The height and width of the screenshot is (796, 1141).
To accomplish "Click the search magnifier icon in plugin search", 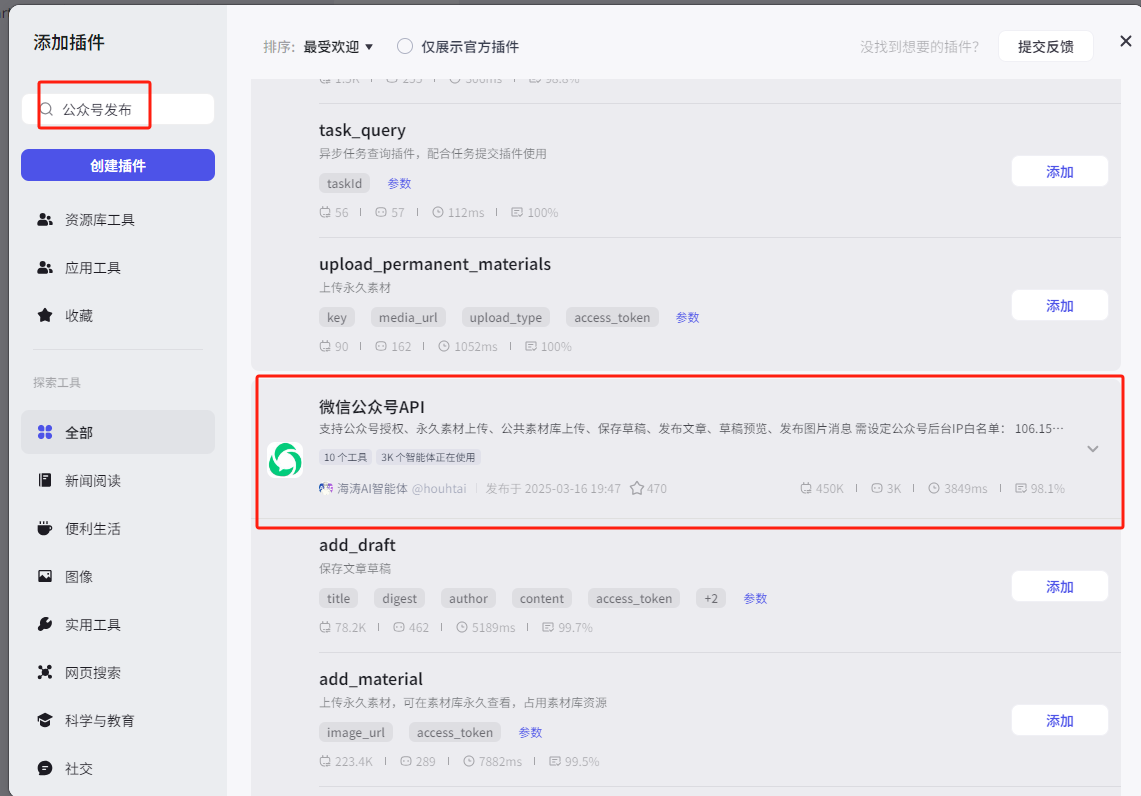I will click(47, 110).
